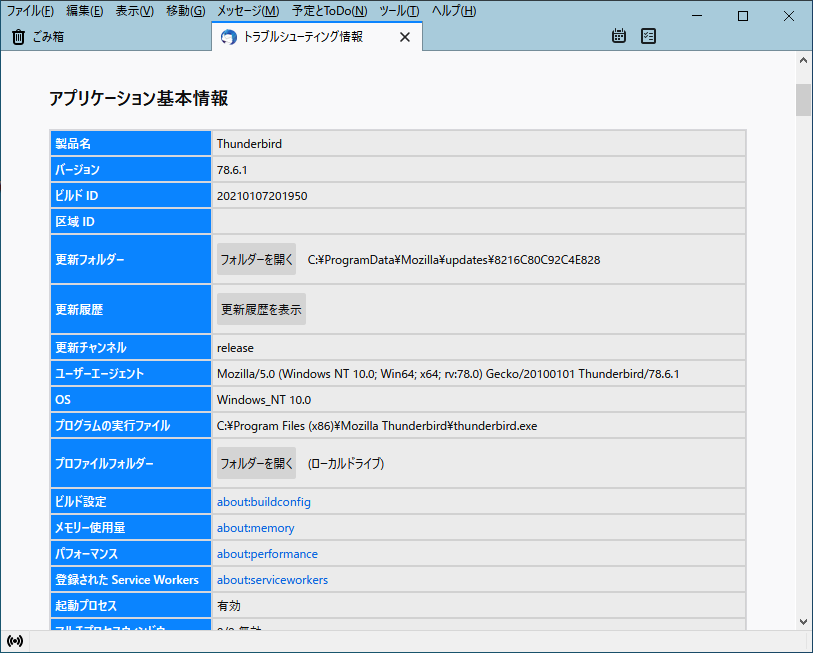Click the user agent string Mozilla/5.0
Viewport: 813px width, 653px height.
[x=448, y=373]
